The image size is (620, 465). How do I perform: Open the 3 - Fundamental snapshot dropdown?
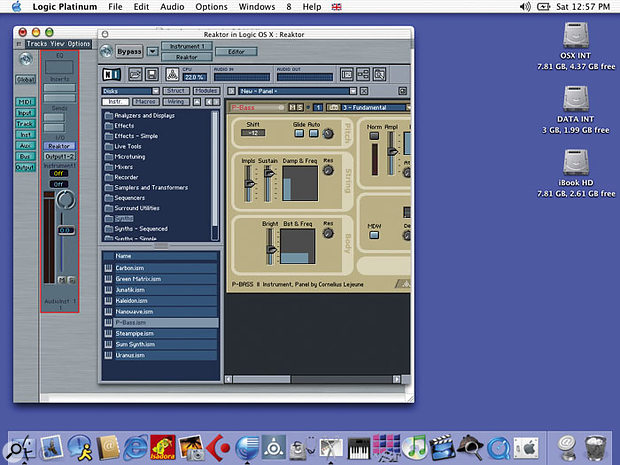tap(374, 107)
